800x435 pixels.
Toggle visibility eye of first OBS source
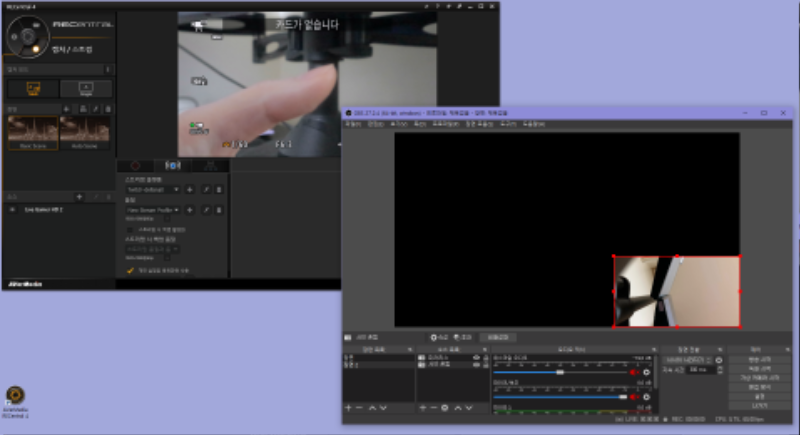click(x=477, y=357)
